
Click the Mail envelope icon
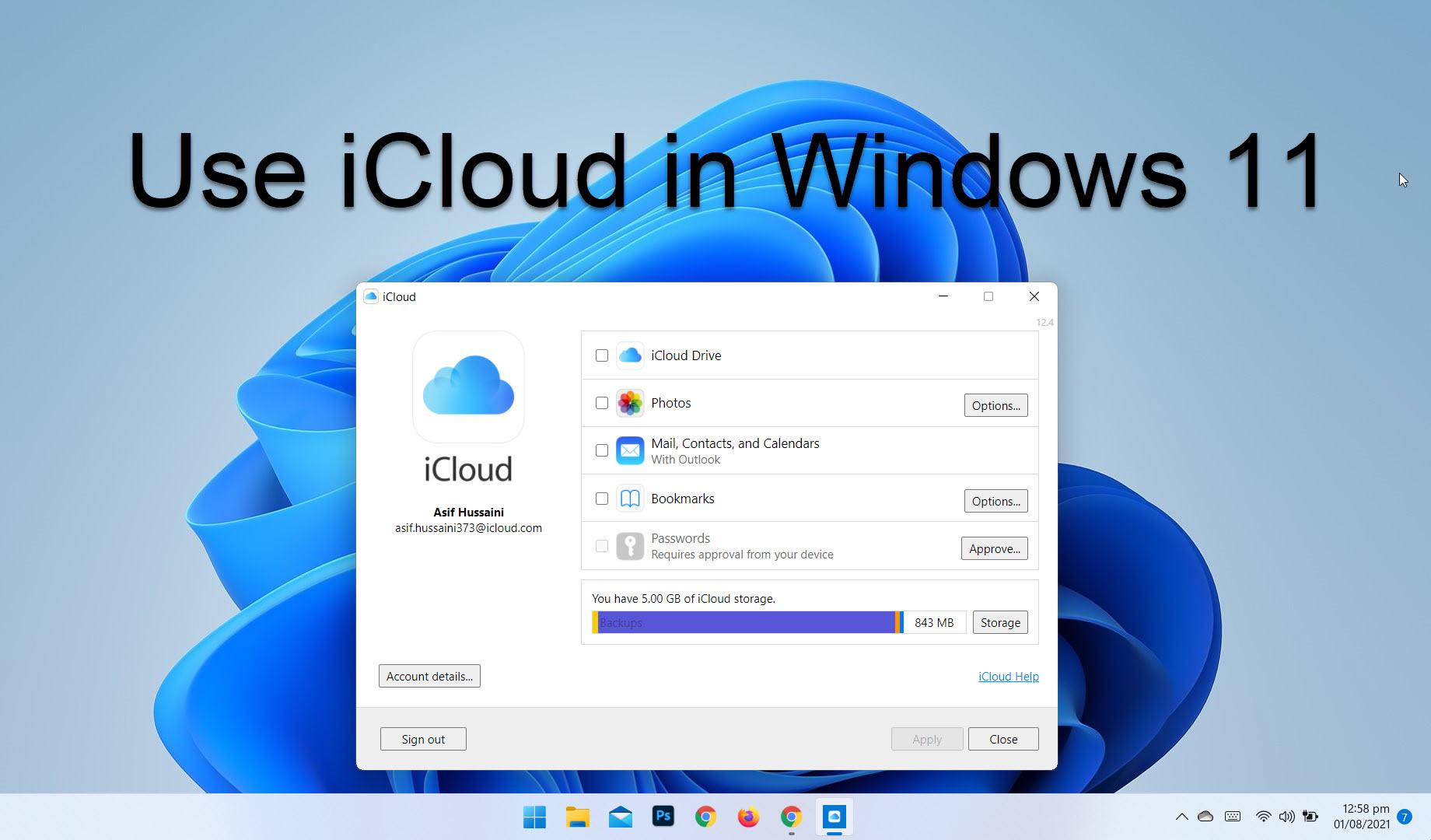point(630,450)
